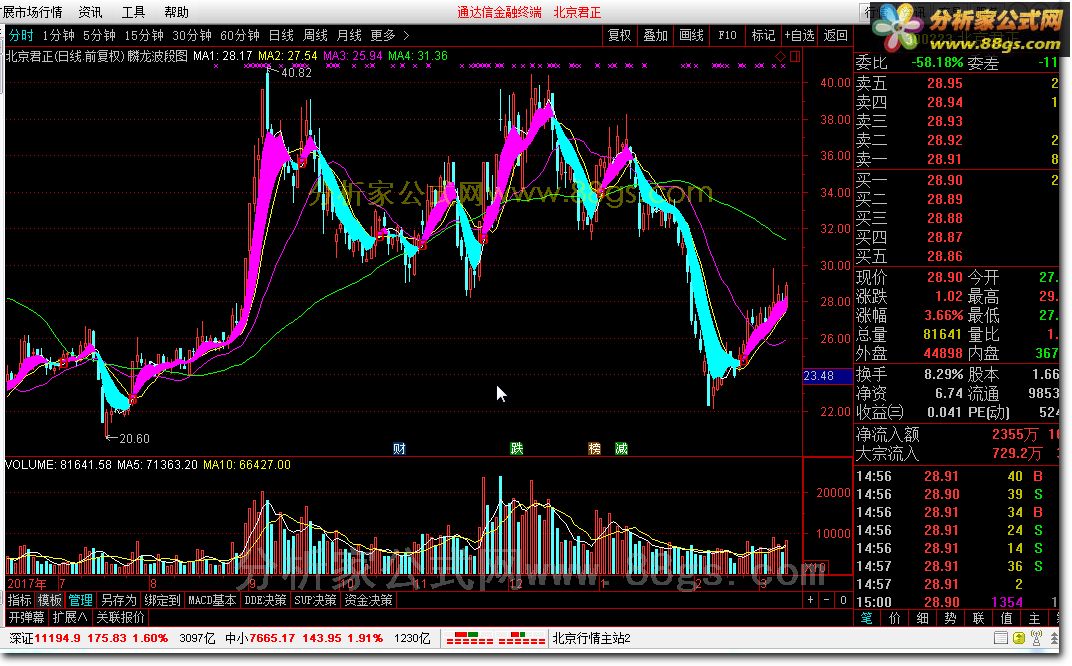This screenshot has height=666, width=1072.
Task: Open the 帮助 menu
Action: (x=176, y=12)
